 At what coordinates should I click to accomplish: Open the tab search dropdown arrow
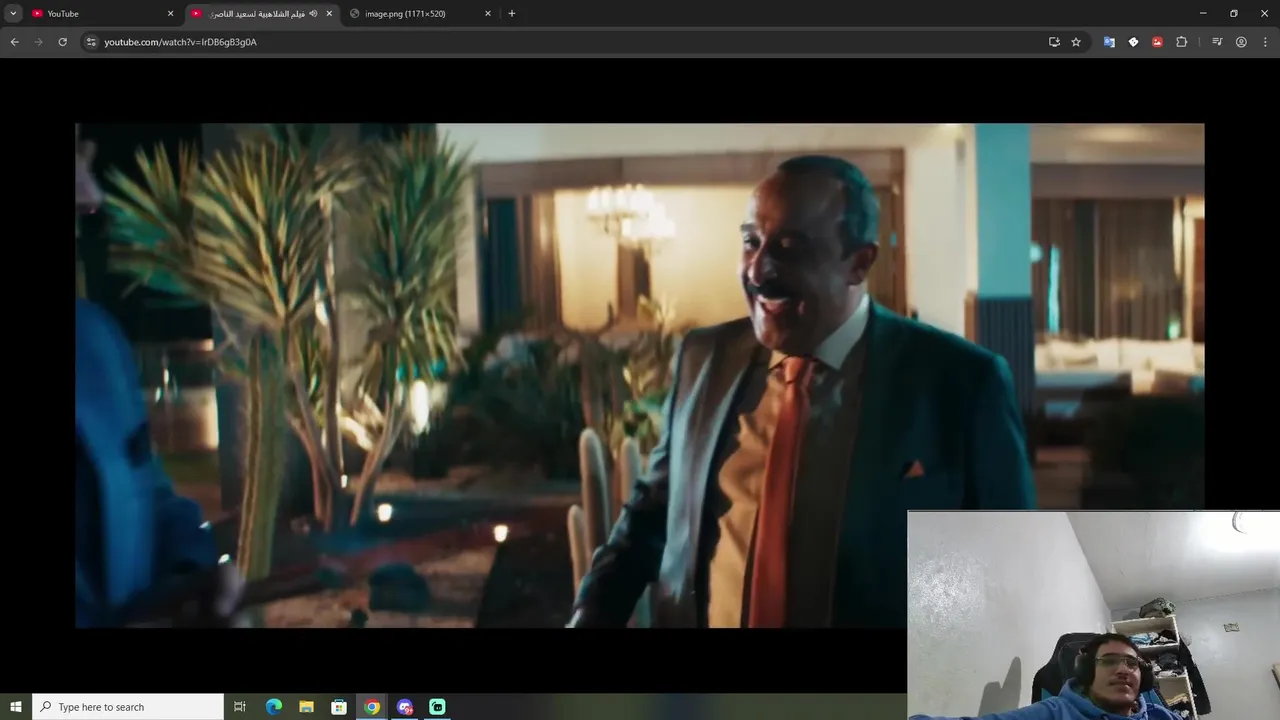point(13,13)
